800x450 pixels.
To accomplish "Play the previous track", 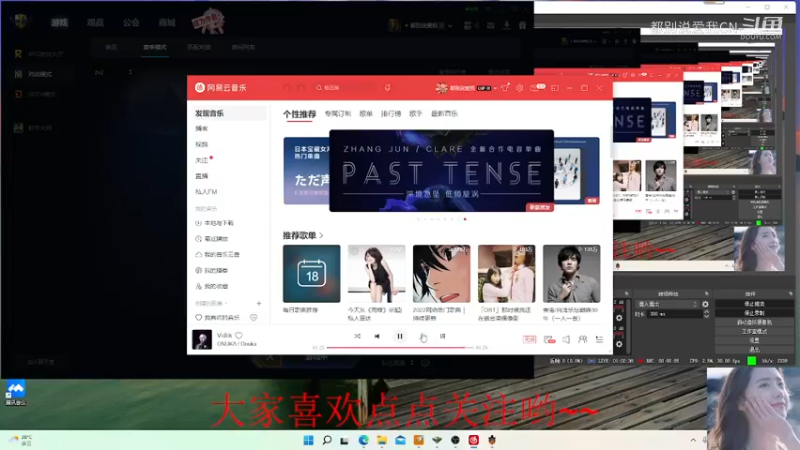I will click(377, 336).
